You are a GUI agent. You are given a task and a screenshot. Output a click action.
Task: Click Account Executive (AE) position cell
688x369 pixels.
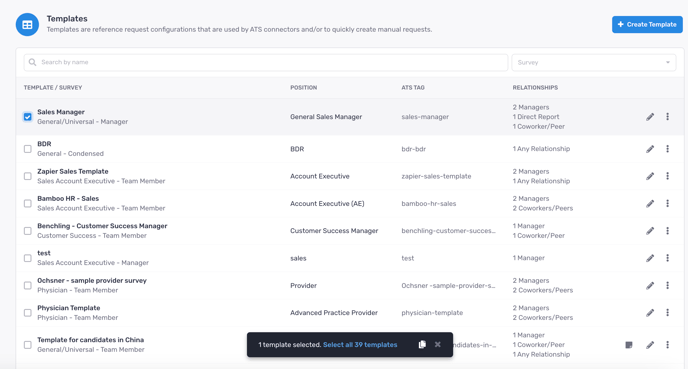327,204
